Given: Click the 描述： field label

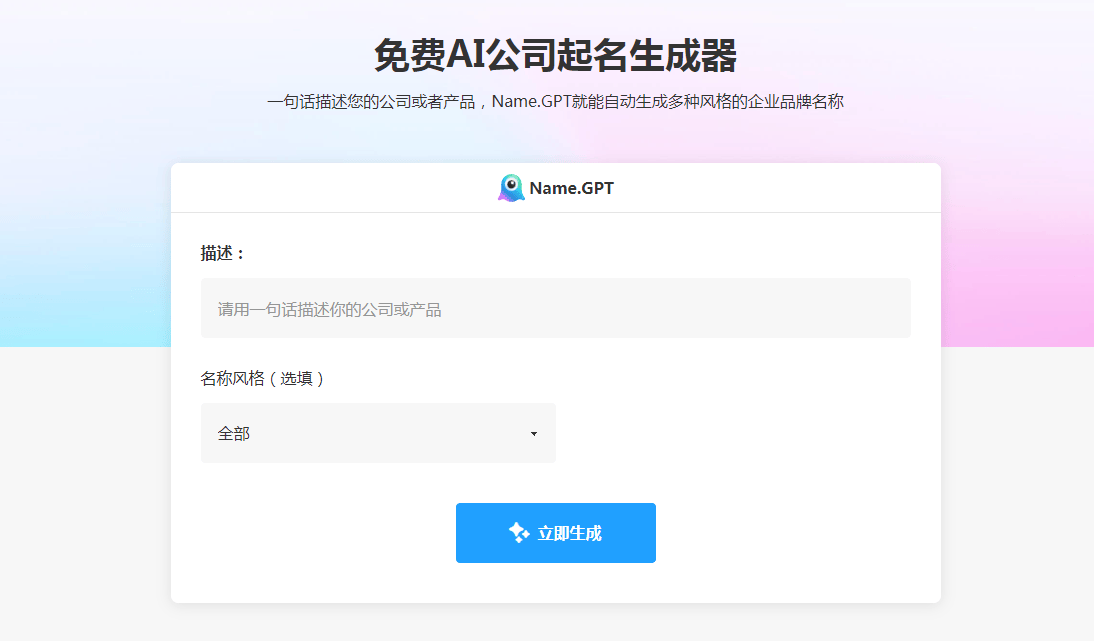Looking at the screenshot, I should (x=223, y=254).
